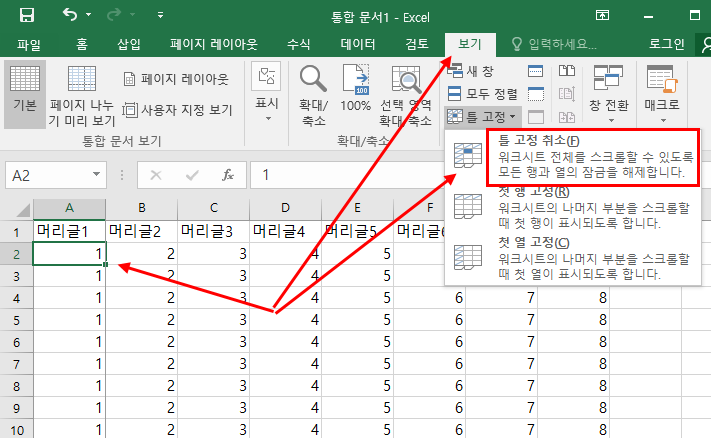
Task: Select the 보기 tab
Action: (470, 44)
